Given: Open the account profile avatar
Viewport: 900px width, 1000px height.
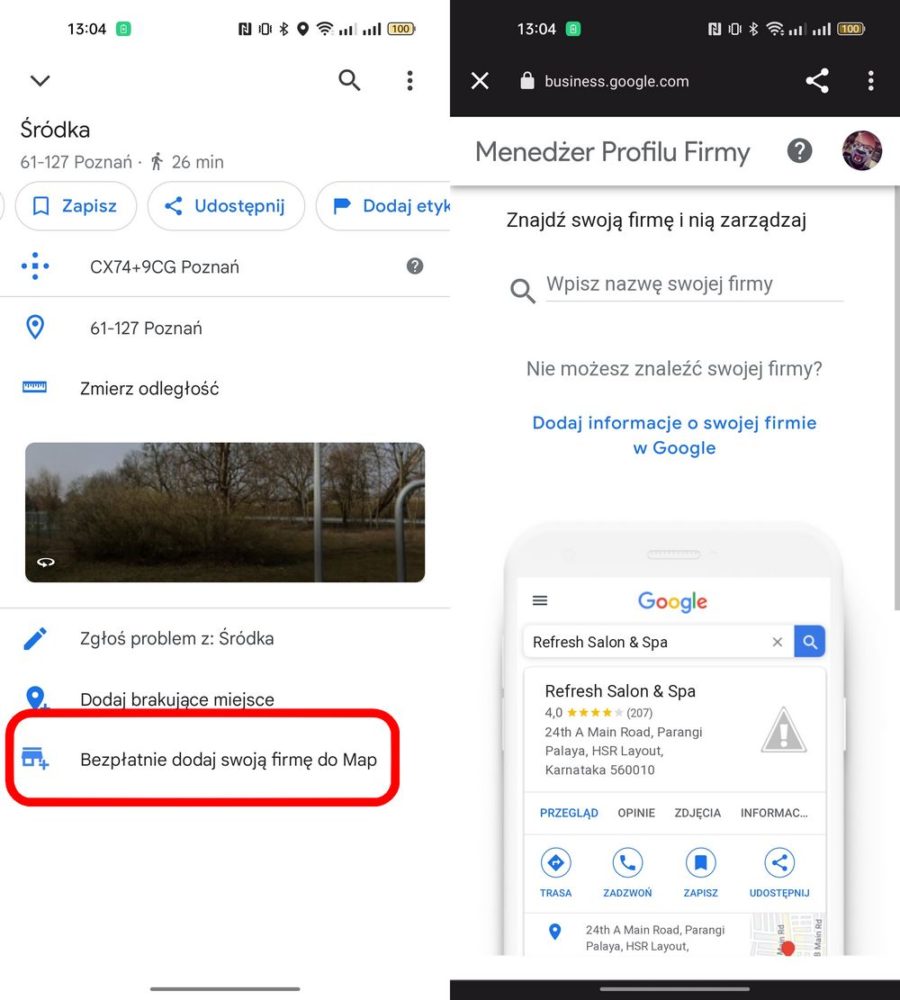Looking at the screenshot, I should [862, 151].
